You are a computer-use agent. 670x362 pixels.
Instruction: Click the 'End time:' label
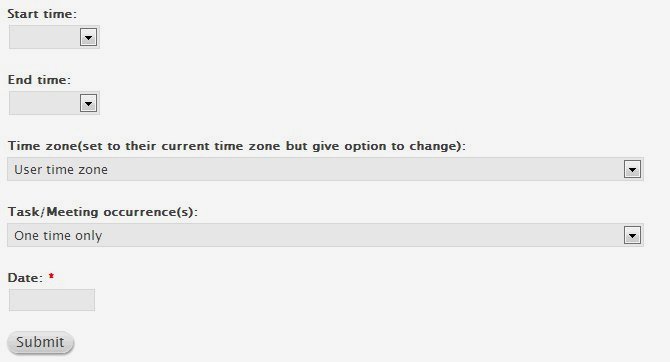(39, 80)
